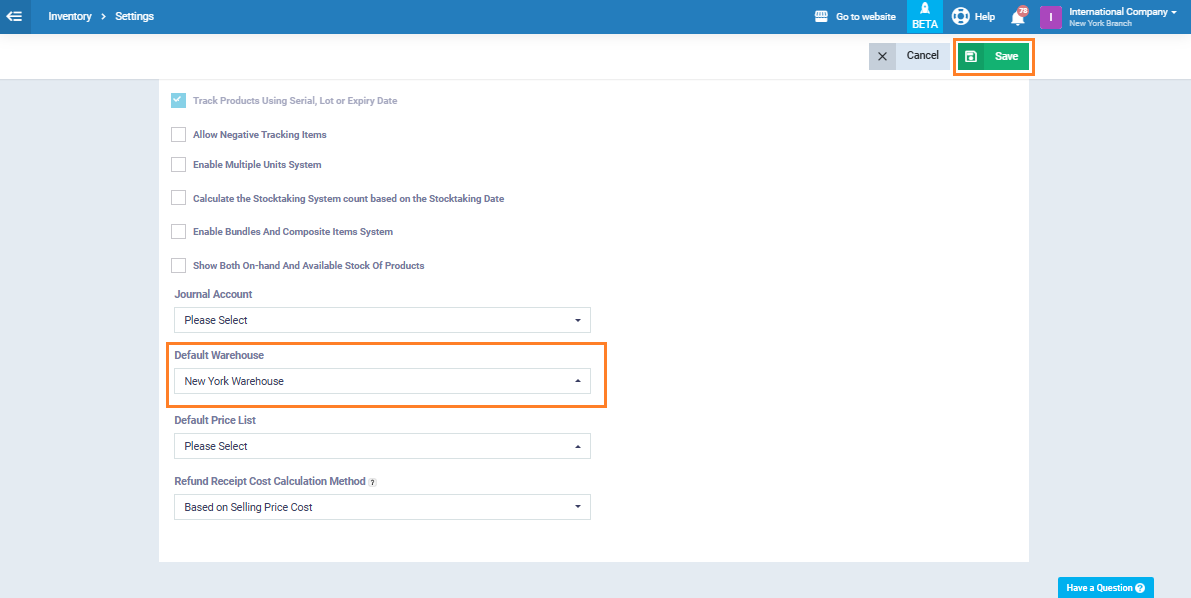Click the Have a Question button

(1105, 587)
